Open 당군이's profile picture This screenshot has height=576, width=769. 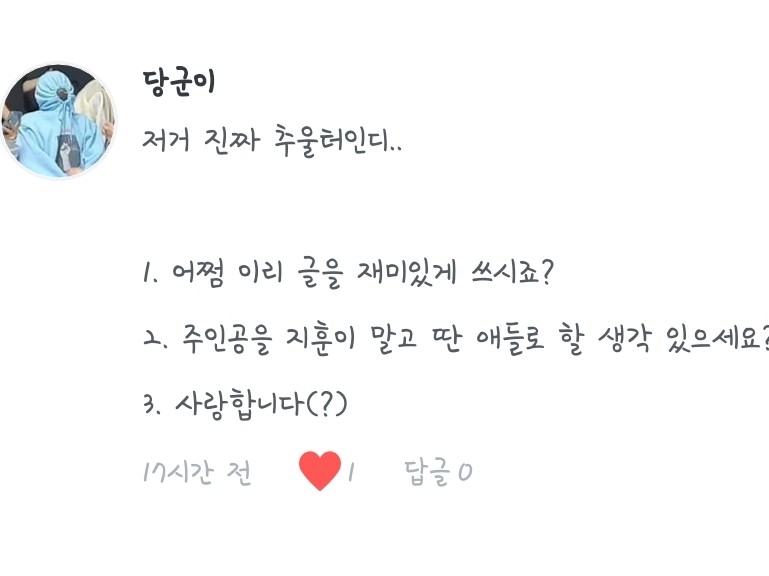click(58, 120)
